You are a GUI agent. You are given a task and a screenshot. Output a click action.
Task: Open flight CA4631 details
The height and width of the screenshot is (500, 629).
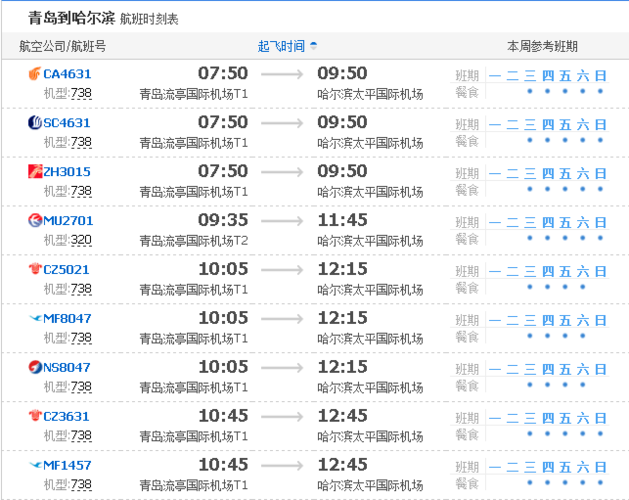[67, 74]
